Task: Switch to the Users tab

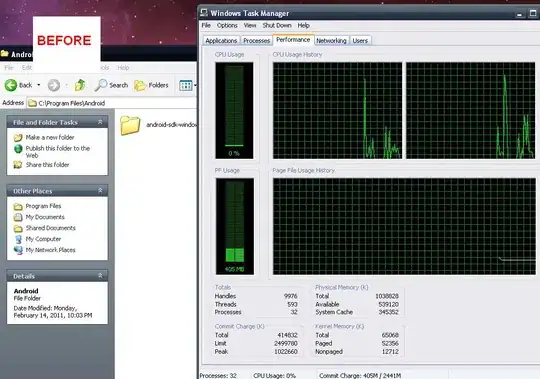Action: [360, 41]
